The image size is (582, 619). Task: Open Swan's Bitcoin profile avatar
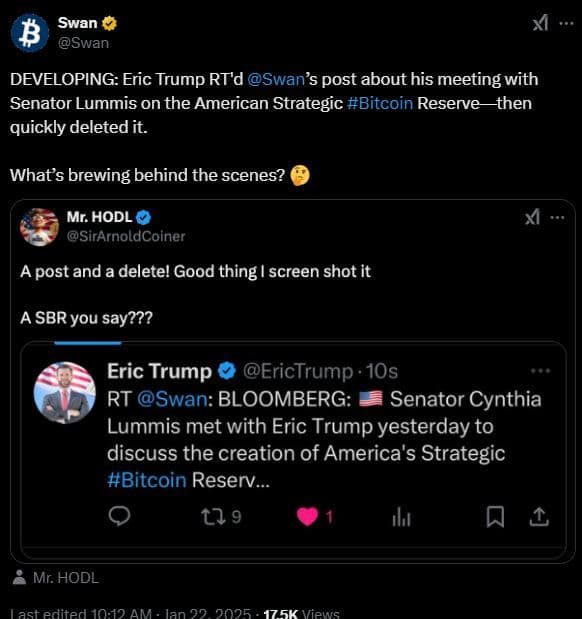coord(30,33)
